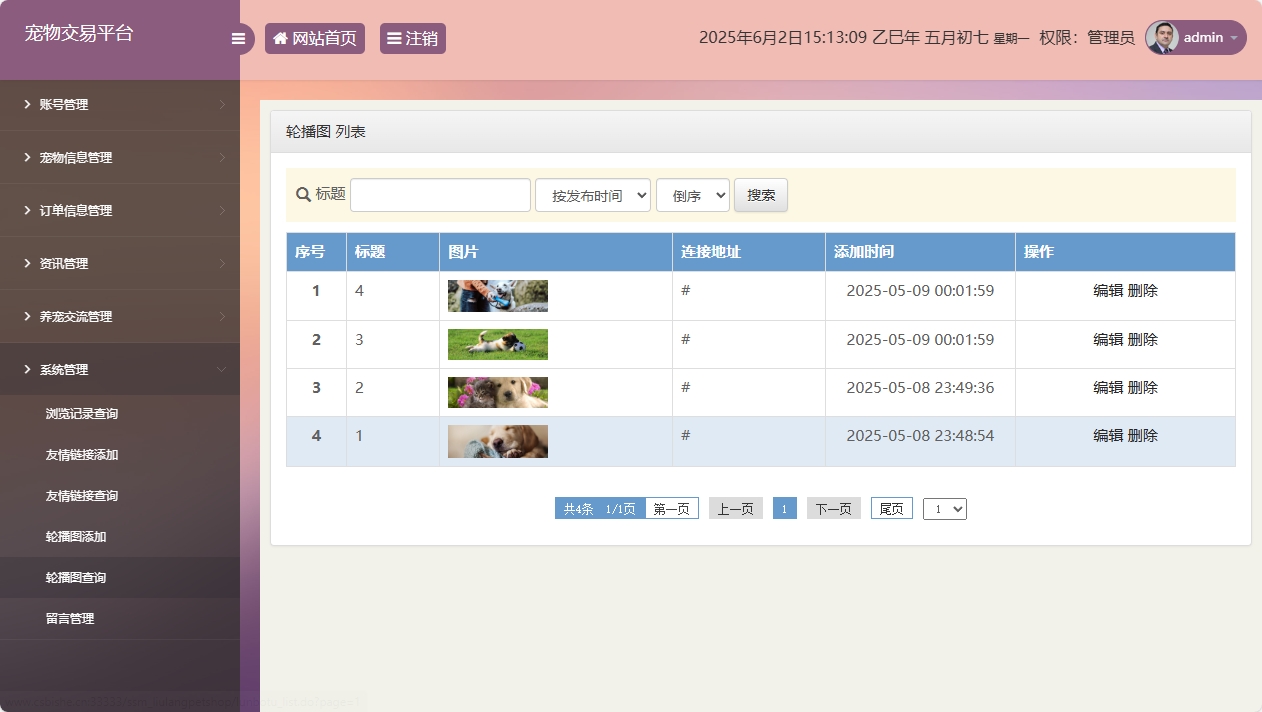Click the 操作 column header
Viewport: 1262px width, 712px height.
pyautogui.click(x=1125, y=252)
